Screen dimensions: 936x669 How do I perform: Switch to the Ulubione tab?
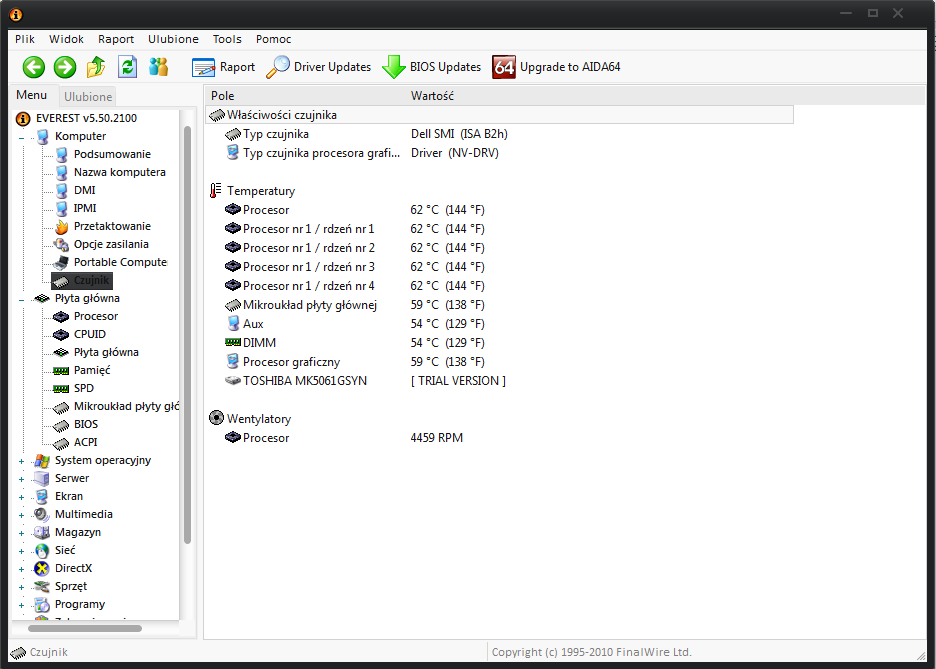coord(88,96)
